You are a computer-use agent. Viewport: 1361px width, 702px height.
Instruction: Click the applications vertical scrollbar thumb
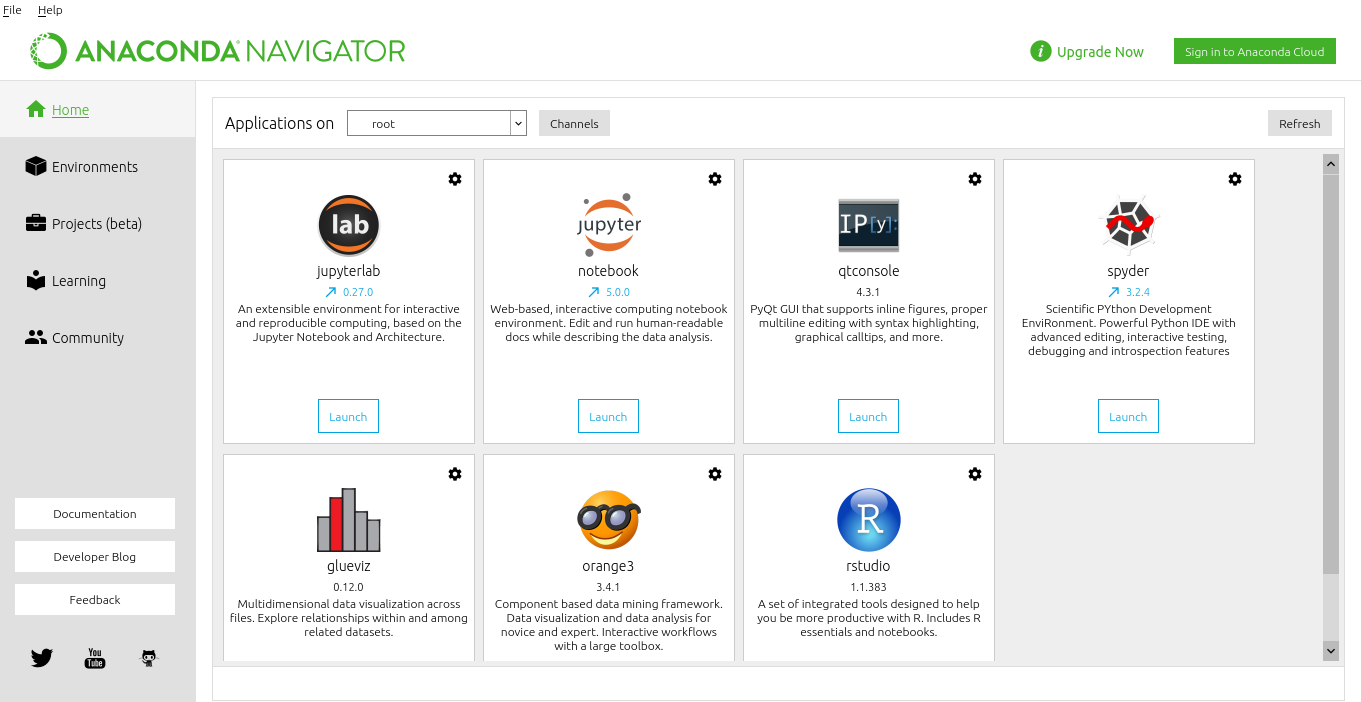[x=1331, y=374]
